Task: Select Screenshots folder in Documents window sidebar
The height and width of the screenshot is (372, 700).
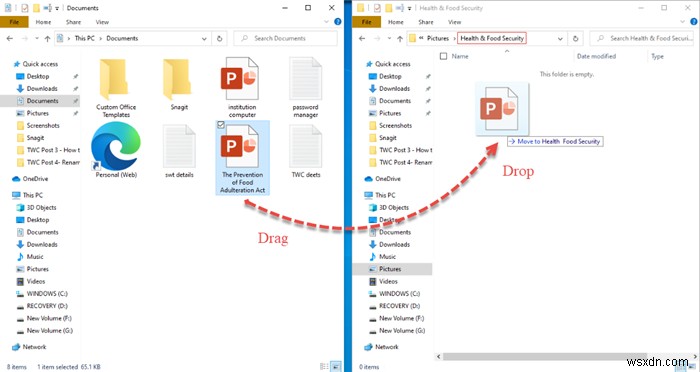Action: pyautogui.click(x=43, y=125)
